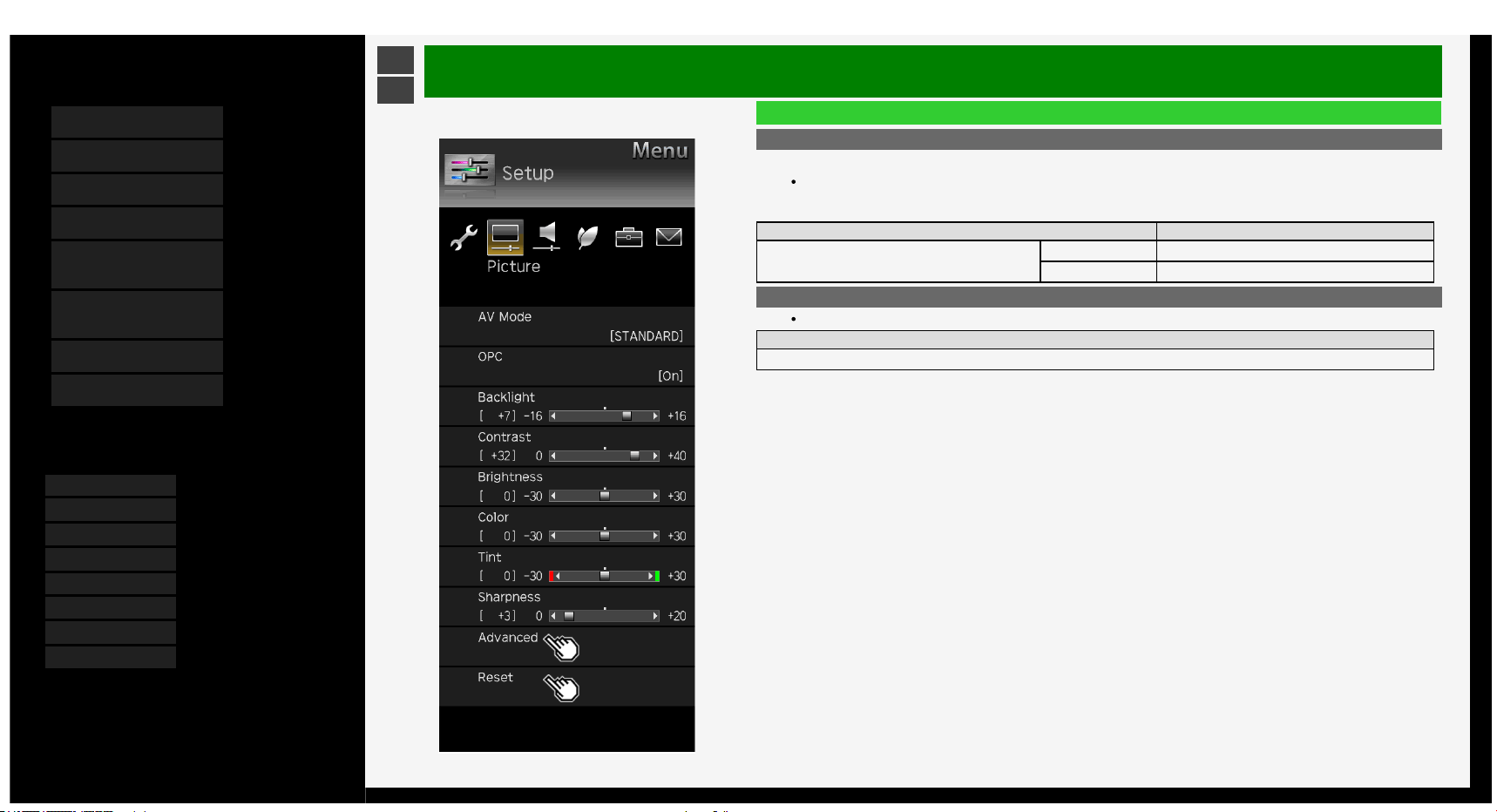Open the envelope information menu icon
This screenshot has height=812, width=1497.
click(668, 237)
